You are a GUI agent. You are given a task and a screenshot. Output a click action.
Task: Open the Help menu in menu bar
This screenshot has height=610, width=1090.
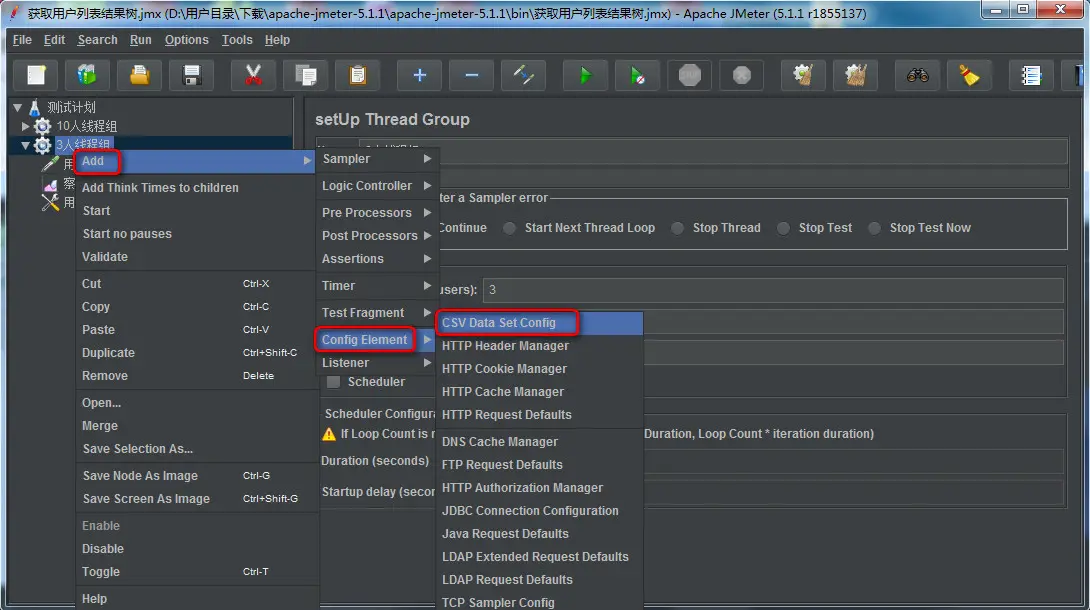[277, 40]
